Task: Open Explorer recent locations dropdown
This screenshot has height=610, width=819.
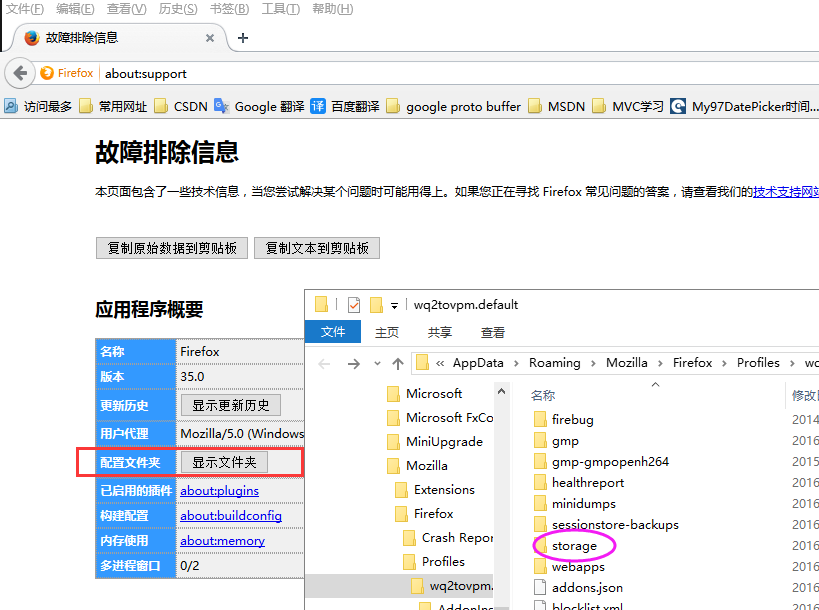Action: tap(377, 363)
